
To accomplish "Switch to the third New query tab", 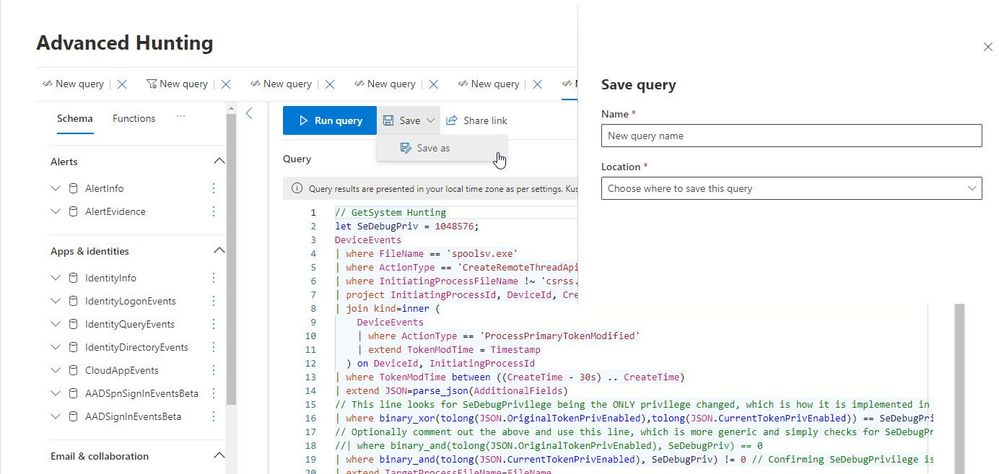I will 280,84.
